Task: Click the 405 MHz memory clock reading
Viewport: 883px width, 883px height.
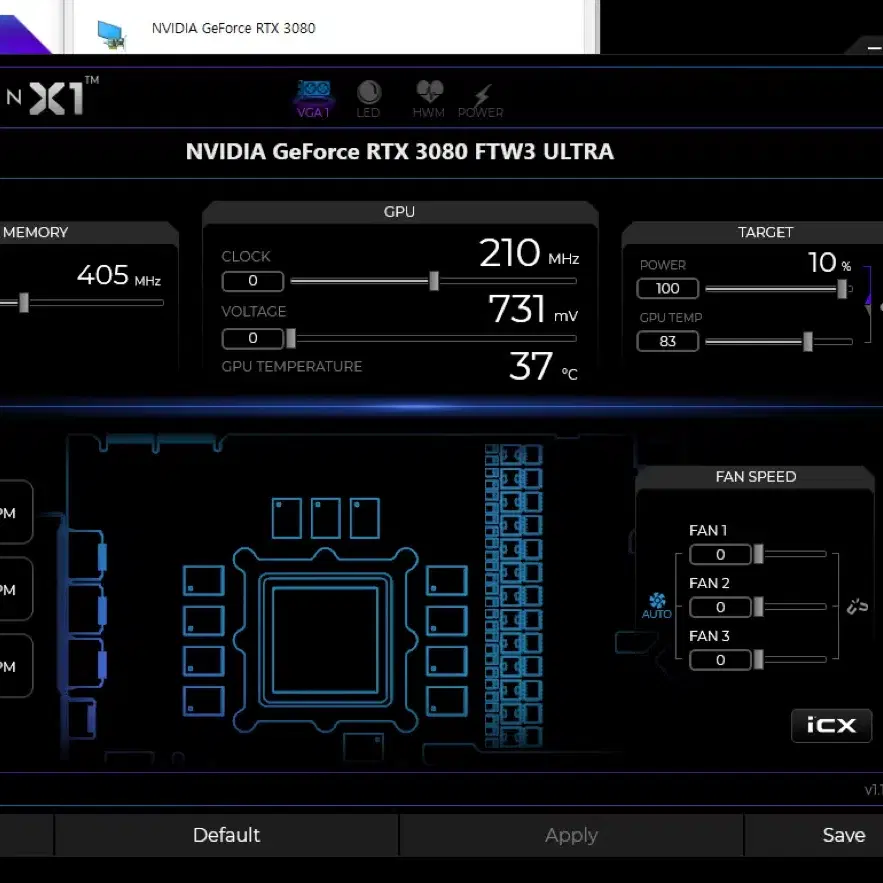Action: pyautogui.click(x=119, y=275)
